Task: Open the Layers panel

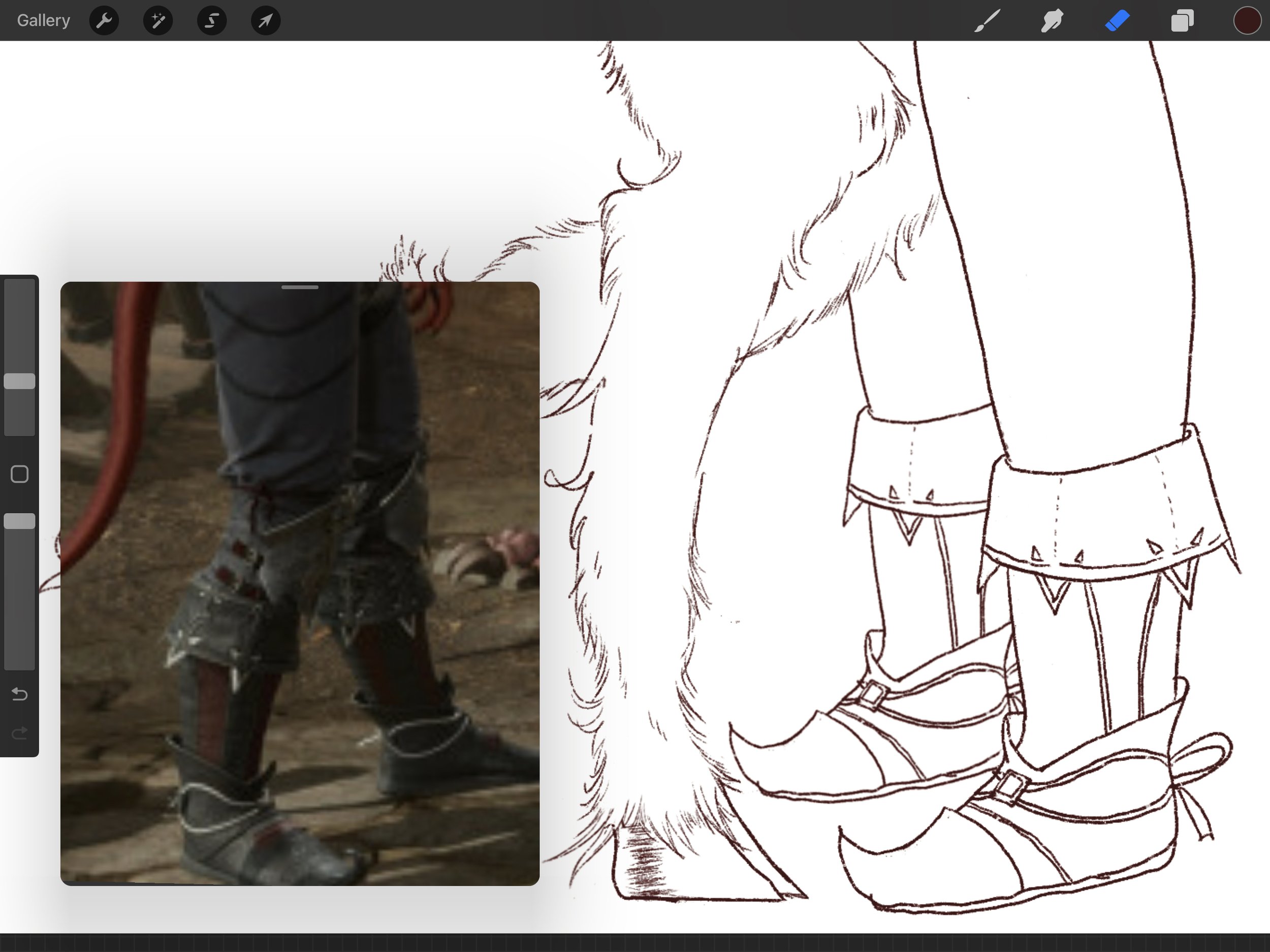Action: (1182, 21)
